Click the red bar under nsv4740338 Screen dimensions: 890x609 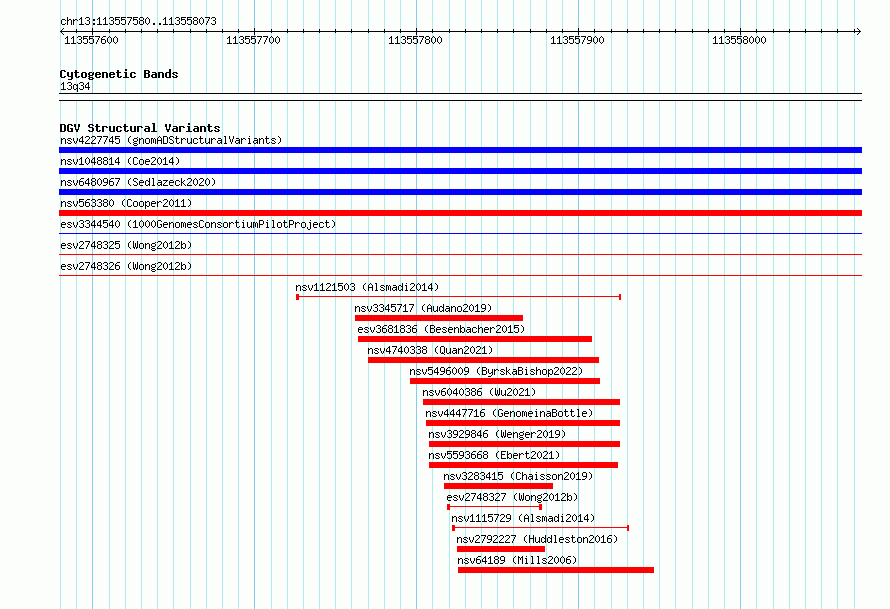coord(484,360)
